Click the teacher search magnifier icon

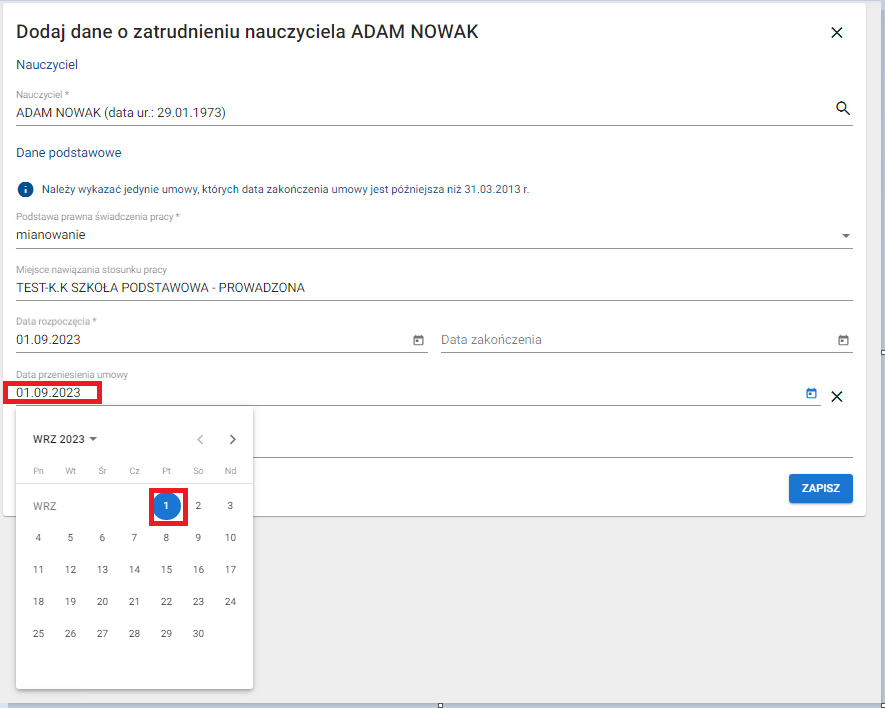(x=842, y=108)
